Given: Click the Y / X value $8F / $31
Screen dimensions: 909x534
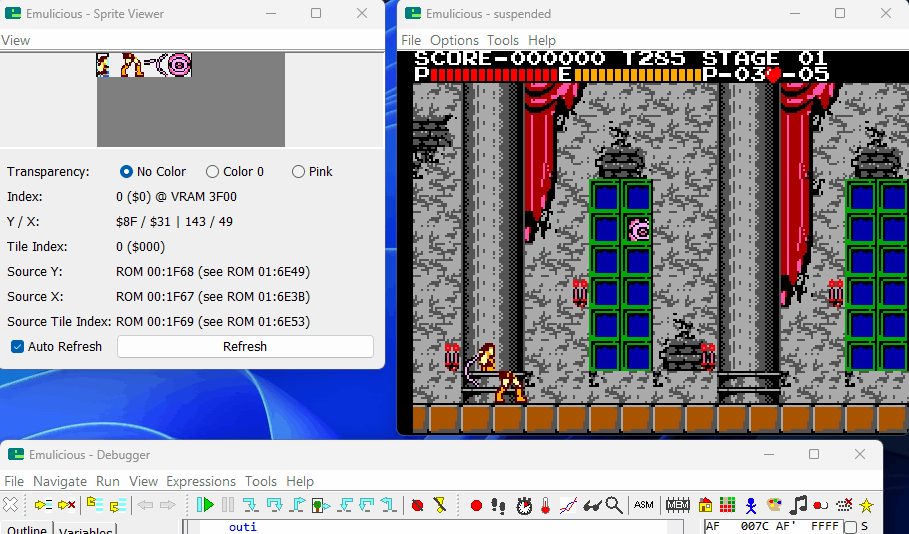Looking at the screenshot, I should click(174, 222).
